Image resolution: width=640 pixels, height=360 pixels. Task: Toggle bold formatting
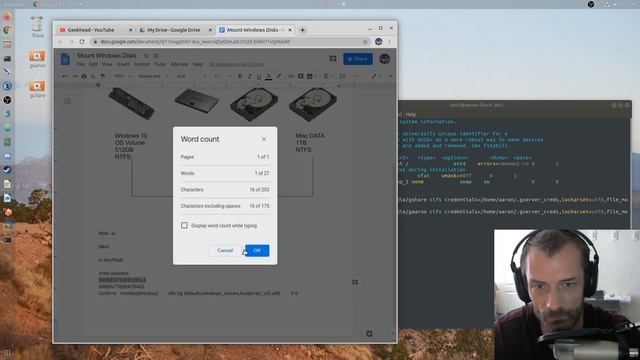240,76
